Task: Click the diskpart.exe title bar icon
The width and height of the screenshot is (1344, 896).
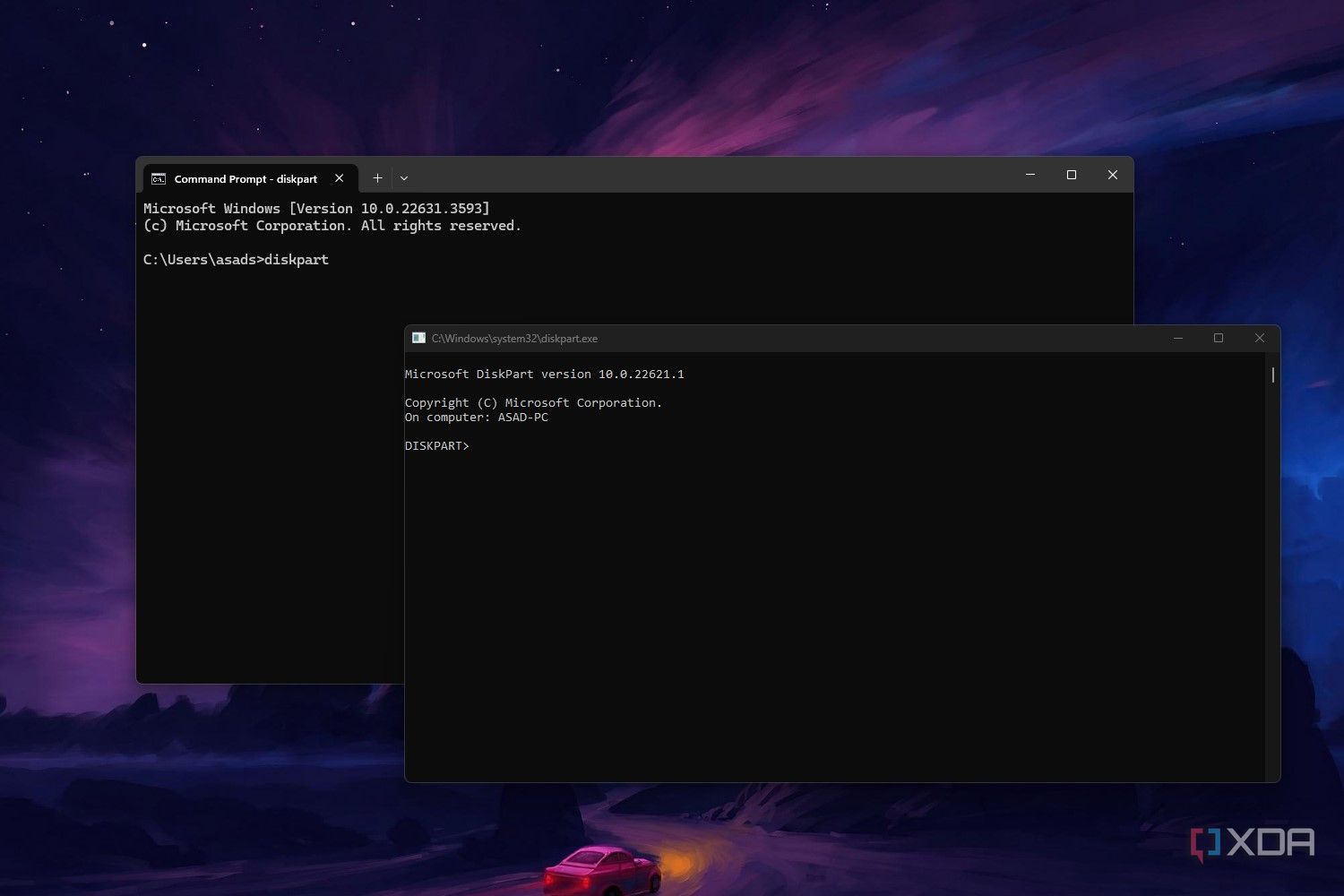Action: coord(418,338)
